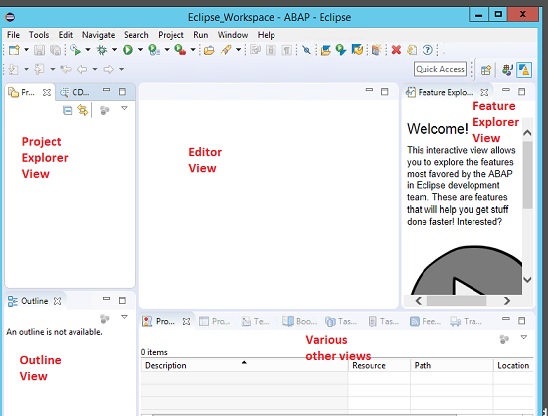
Task: Click the Last Edit Location arrow icon
Action: click(x=66, y=69)
